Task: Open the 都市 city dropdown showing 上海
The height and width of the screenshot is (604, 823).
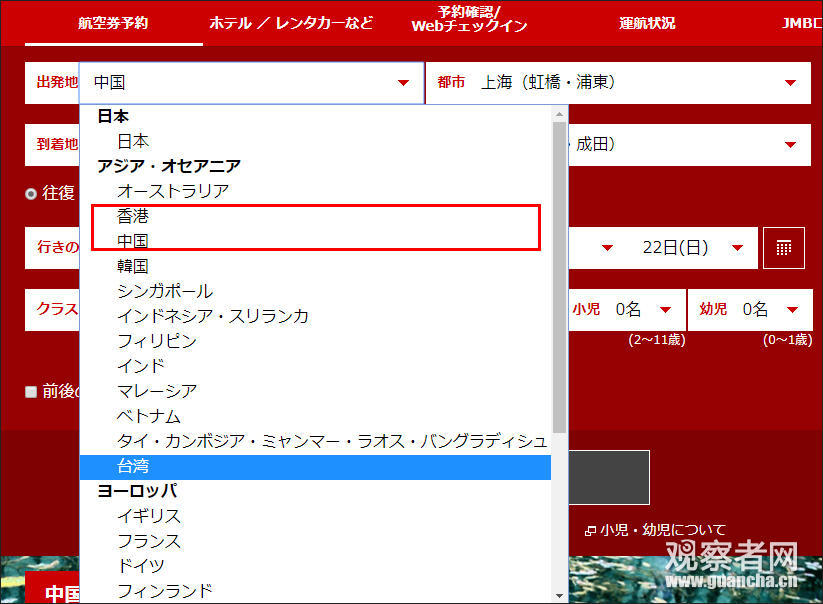Action: coord(618,83)
